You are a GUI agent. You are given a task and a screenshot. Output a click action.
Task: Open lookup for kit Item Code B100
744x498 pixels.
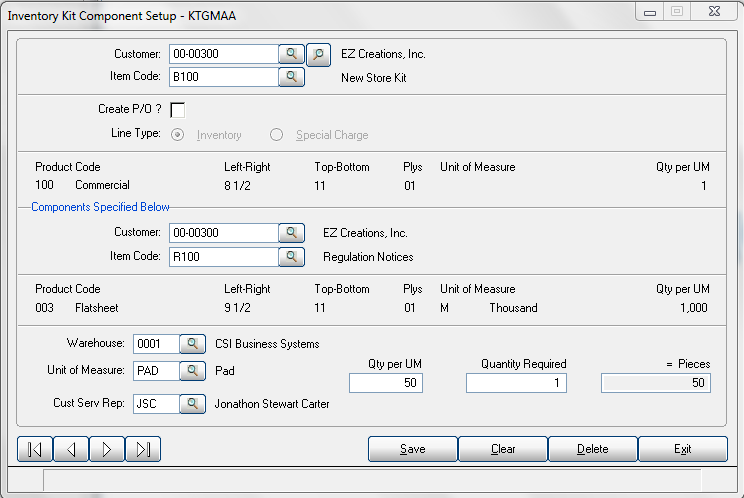[291, 77]
